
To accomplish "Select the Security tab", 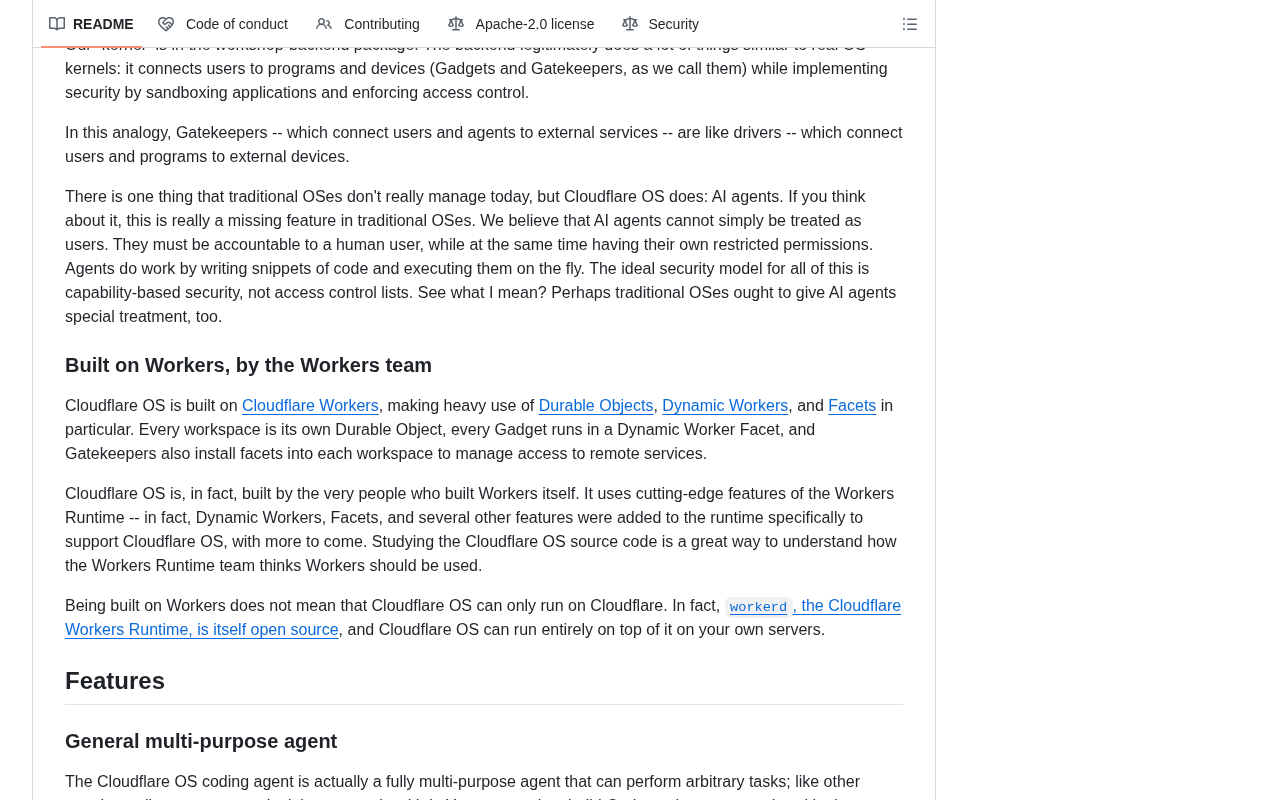I will click(x=661, y=24).
